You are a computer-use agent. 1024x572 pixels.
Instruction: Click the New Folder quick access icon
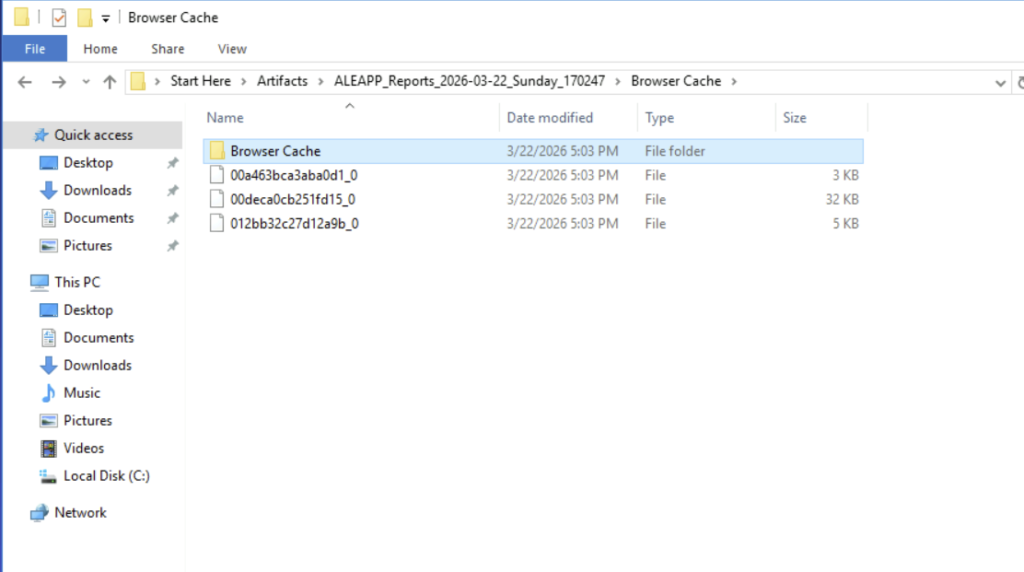[x=85, y=17]
